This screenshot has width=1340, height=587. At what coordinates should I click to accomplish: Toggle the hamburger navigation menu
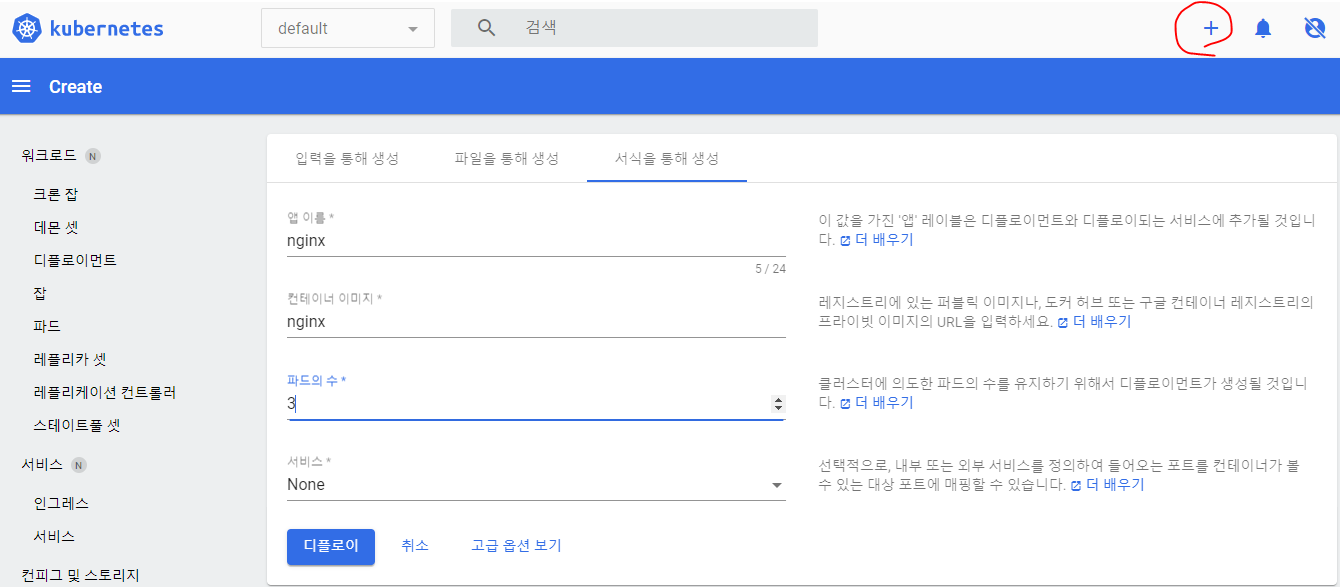point(21,87)
